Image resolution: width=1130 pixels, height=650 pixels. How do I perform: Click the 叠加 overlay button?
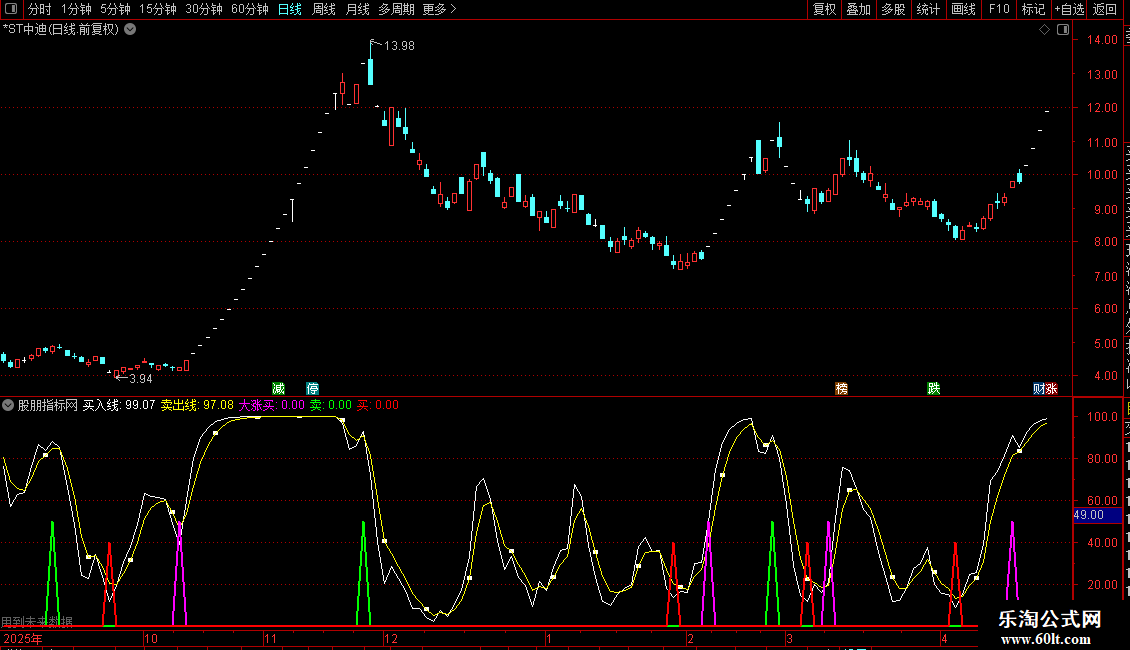coord(859,9)
